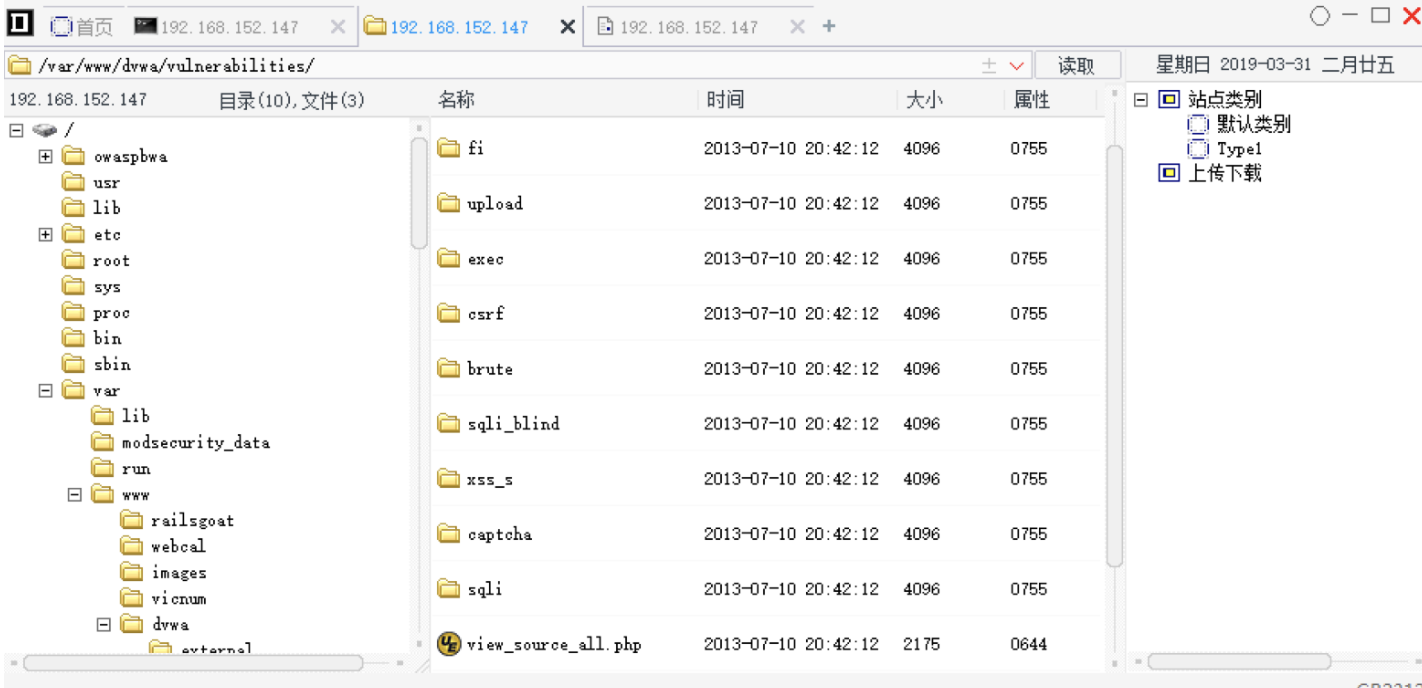Click the 上传下载 icon in right panel
The width and height of the screenshot is (1422, 688).
tap(1168, 173)
